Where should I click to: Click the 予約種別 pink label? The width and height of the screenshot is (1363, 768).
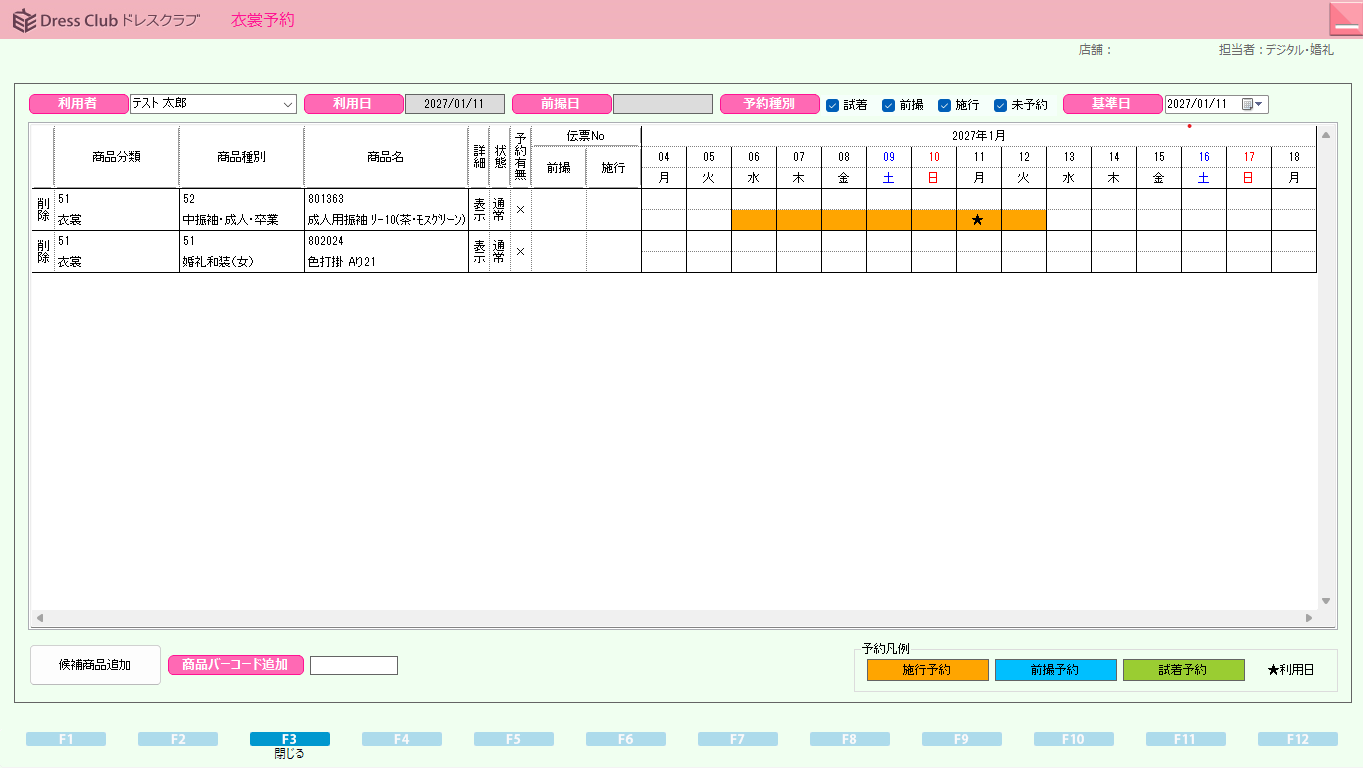click(x=769, y=104)
